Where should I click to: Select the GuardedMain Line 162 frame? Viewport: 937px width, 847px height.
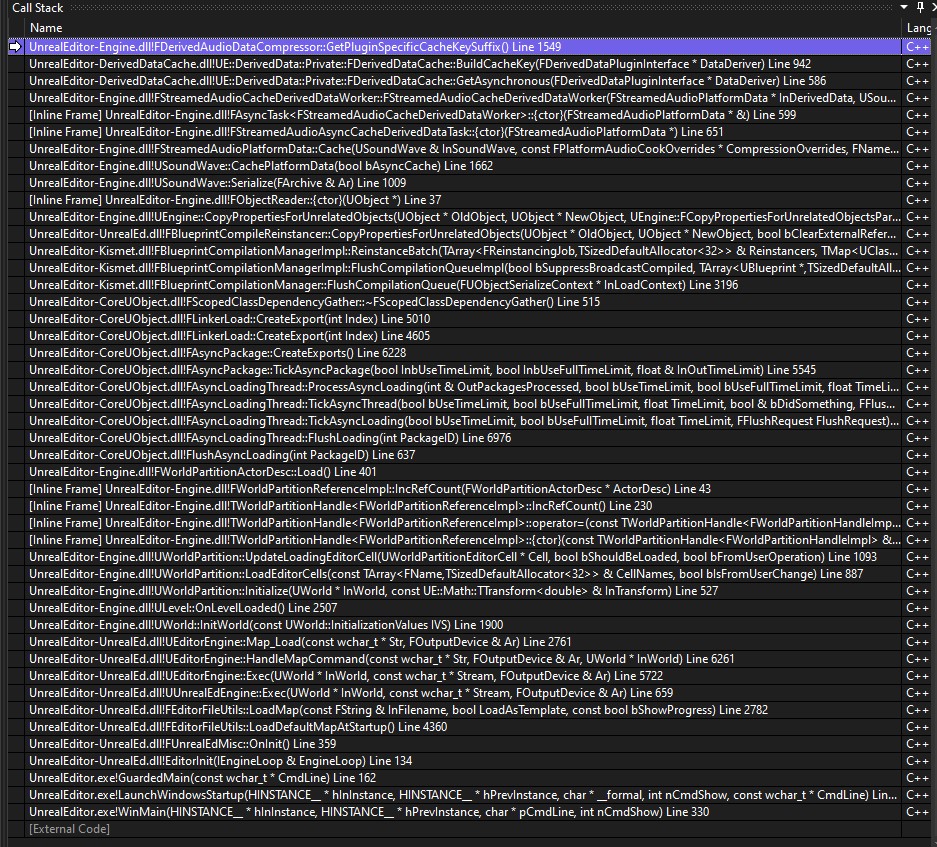pyautogui.click(x=463, y=778)
